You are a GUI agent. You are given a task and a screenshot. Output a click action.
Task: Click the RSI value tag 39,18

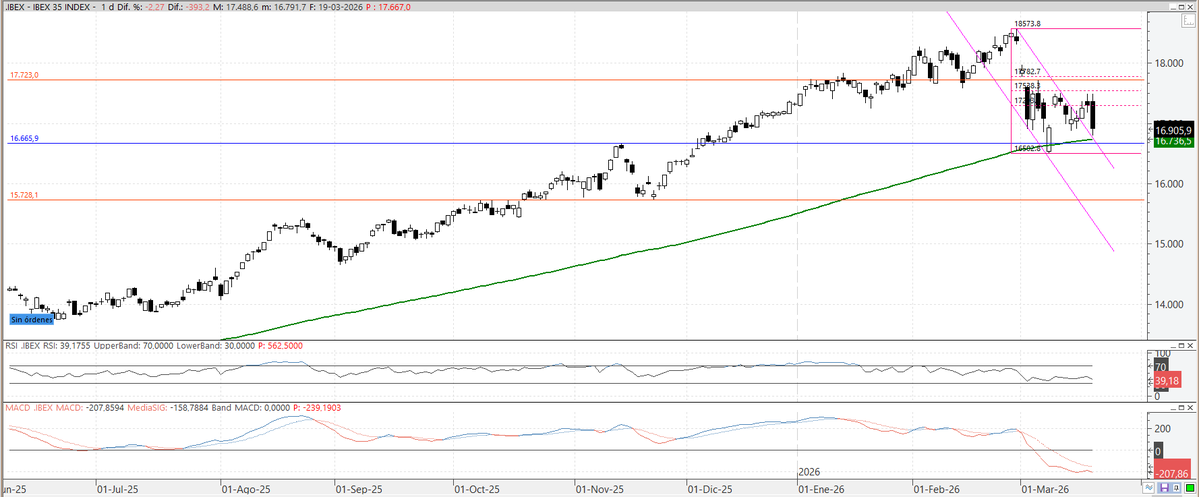point(1168,381)
